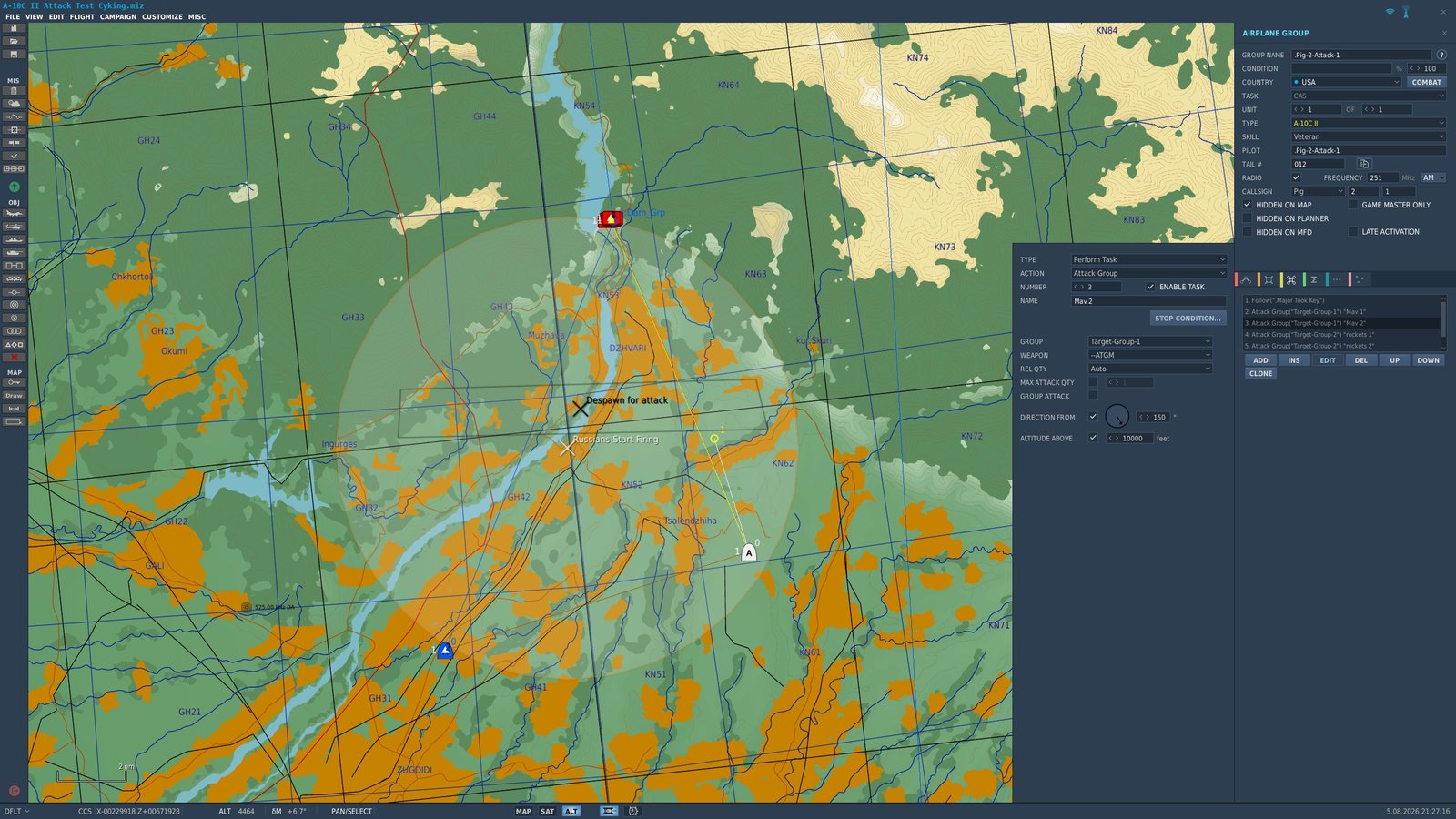Select the airplane group placement tool
The height and width of the screenshot is (819, 1456).
click(14, 214)
